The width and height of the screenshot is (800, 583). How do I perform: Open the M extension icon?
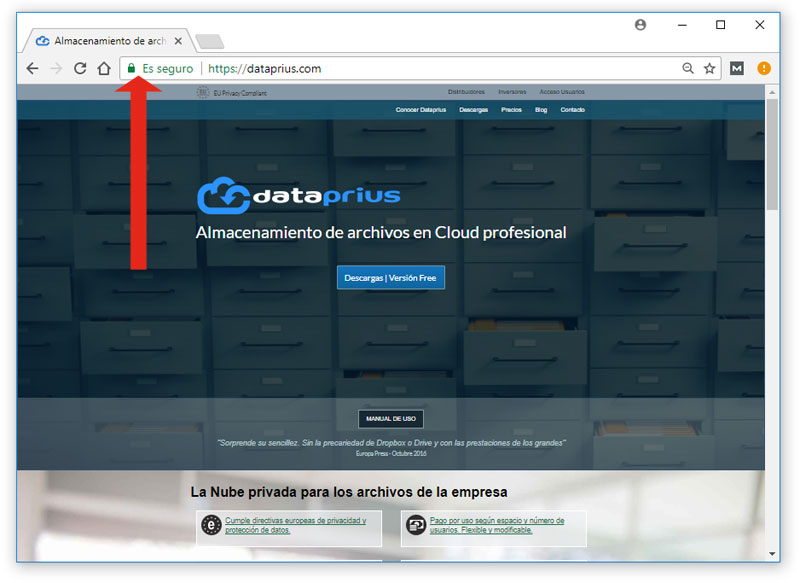[x=737, y=68]
